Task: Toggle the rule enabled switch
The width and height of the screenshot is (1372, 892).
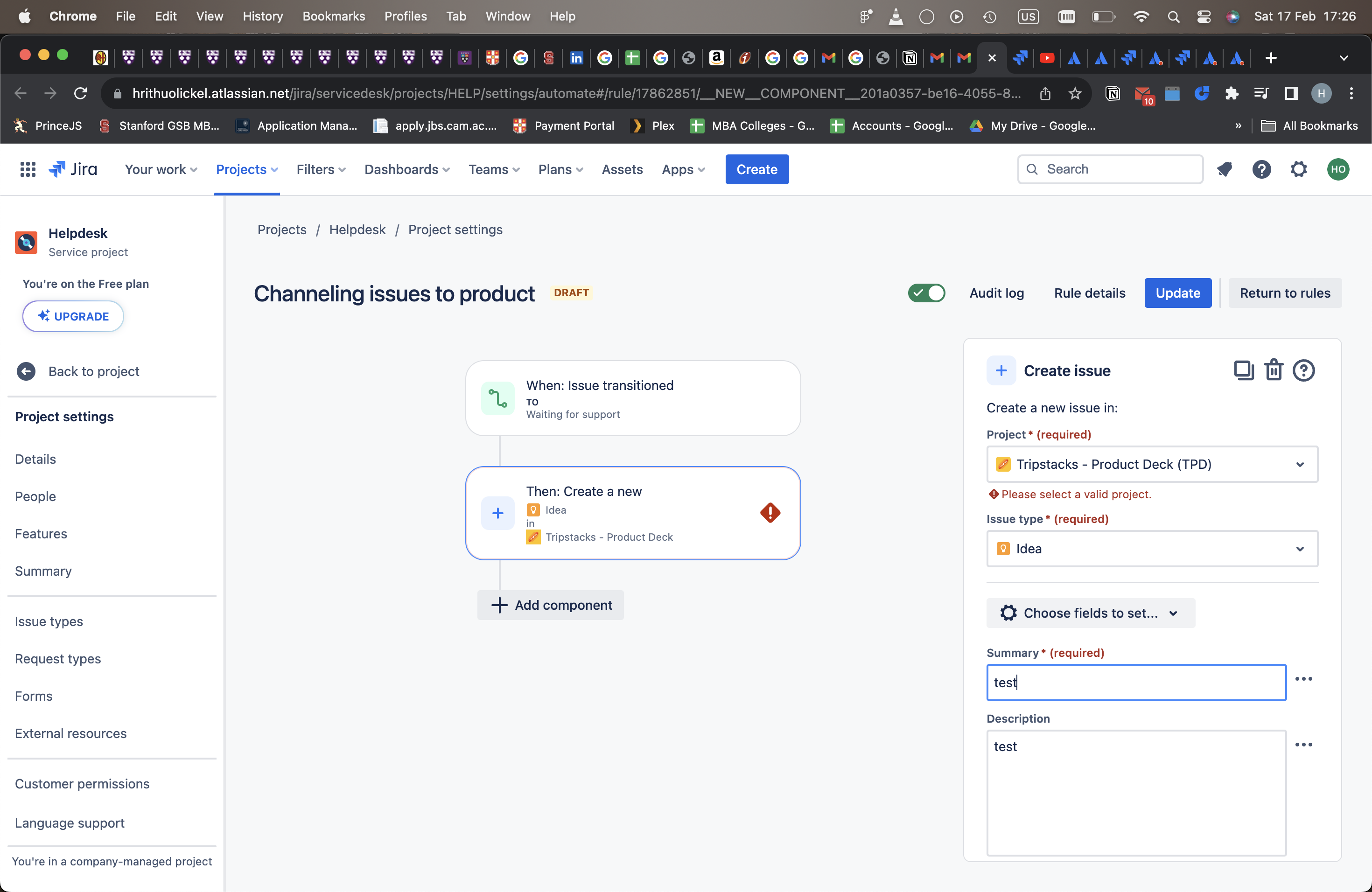Action: (x=926, y=293)
